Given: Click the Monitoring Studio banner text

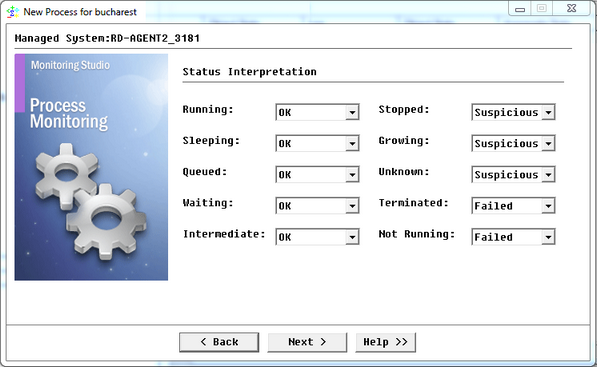Looking at the screenshot, I should pos(70,65).
